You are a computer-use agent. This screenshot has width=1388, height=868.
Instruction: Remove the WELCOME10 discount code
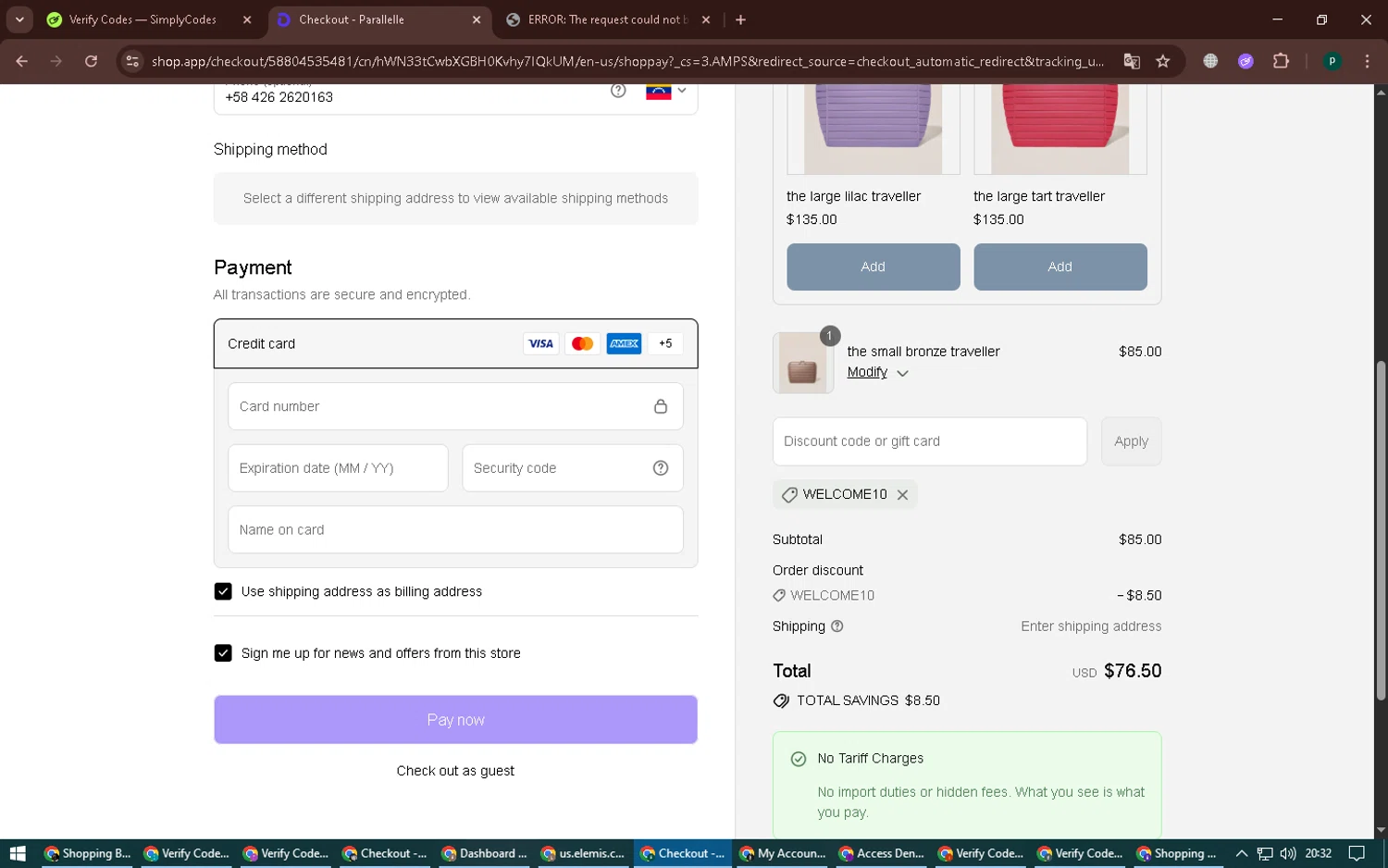[x=902, y=495]
